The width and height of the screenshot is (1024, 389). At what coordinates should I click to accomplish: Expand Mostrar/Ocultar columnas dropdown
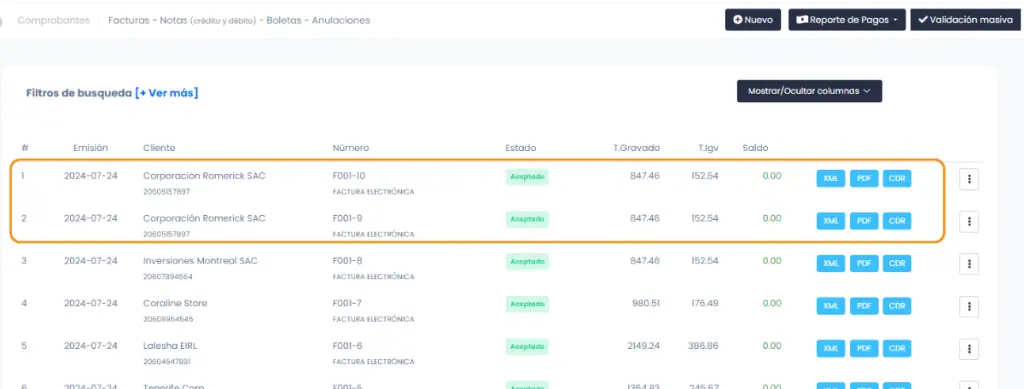[x=809, y=91]
